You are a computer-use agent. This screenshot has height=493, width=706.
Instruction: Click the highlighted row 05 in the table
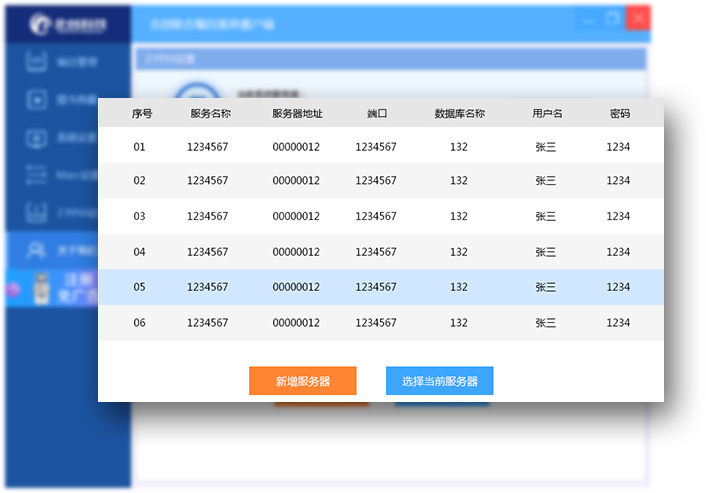[380, 287]
